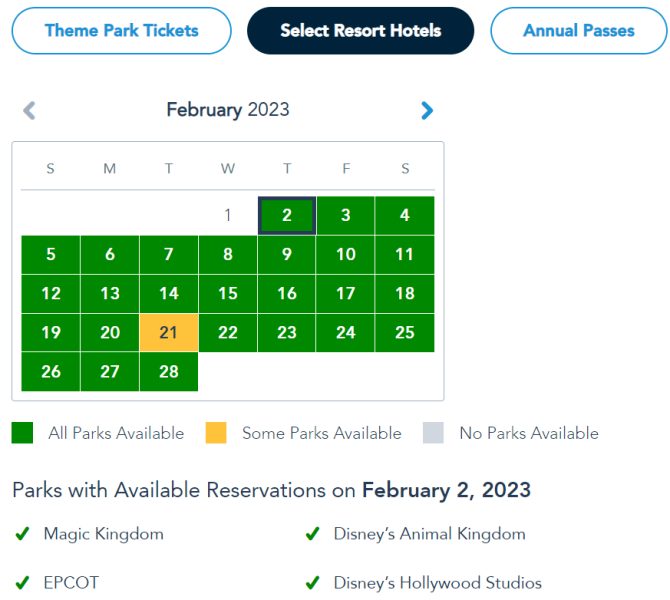The width and height of the screenshot is (670, 600).
Task: Choose February 25 date cell
Action: click(x=405, y=333)
